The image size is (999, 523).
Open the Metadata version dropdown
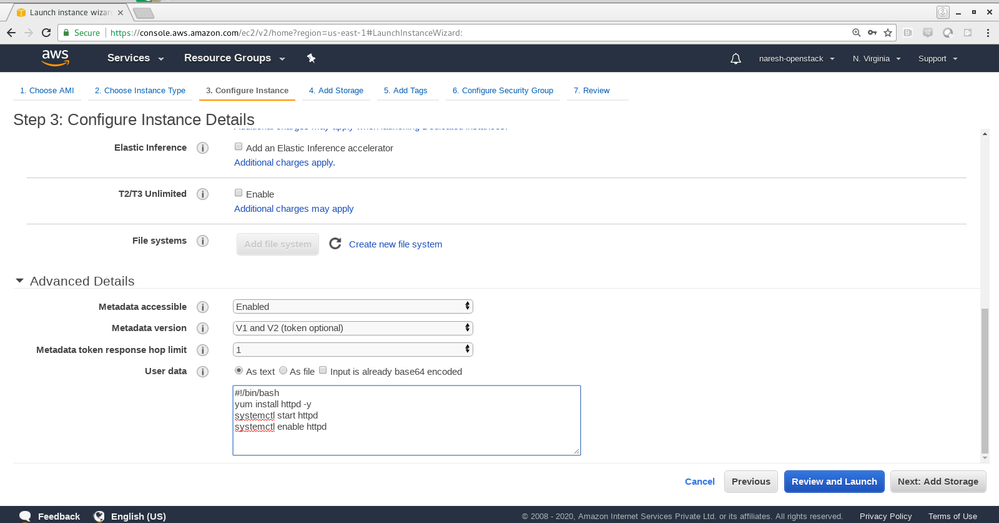pos(352,328)
